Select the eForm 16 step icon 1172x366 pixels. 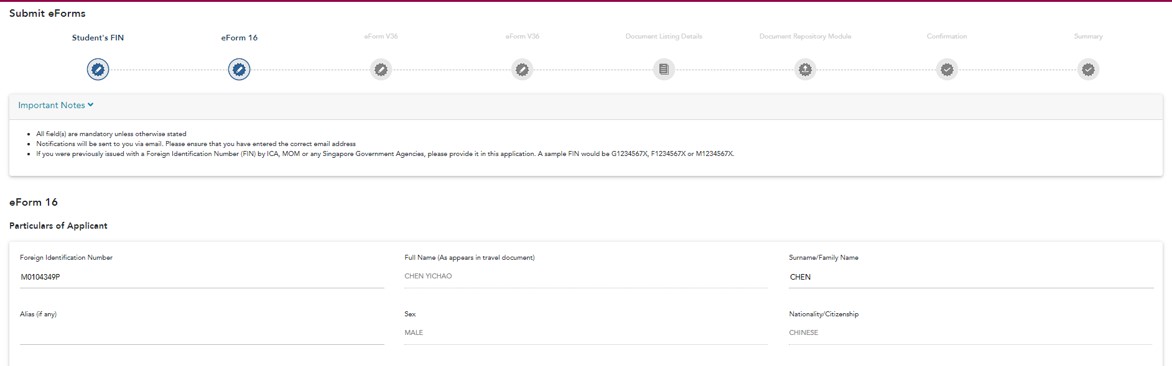coord(239,70)
